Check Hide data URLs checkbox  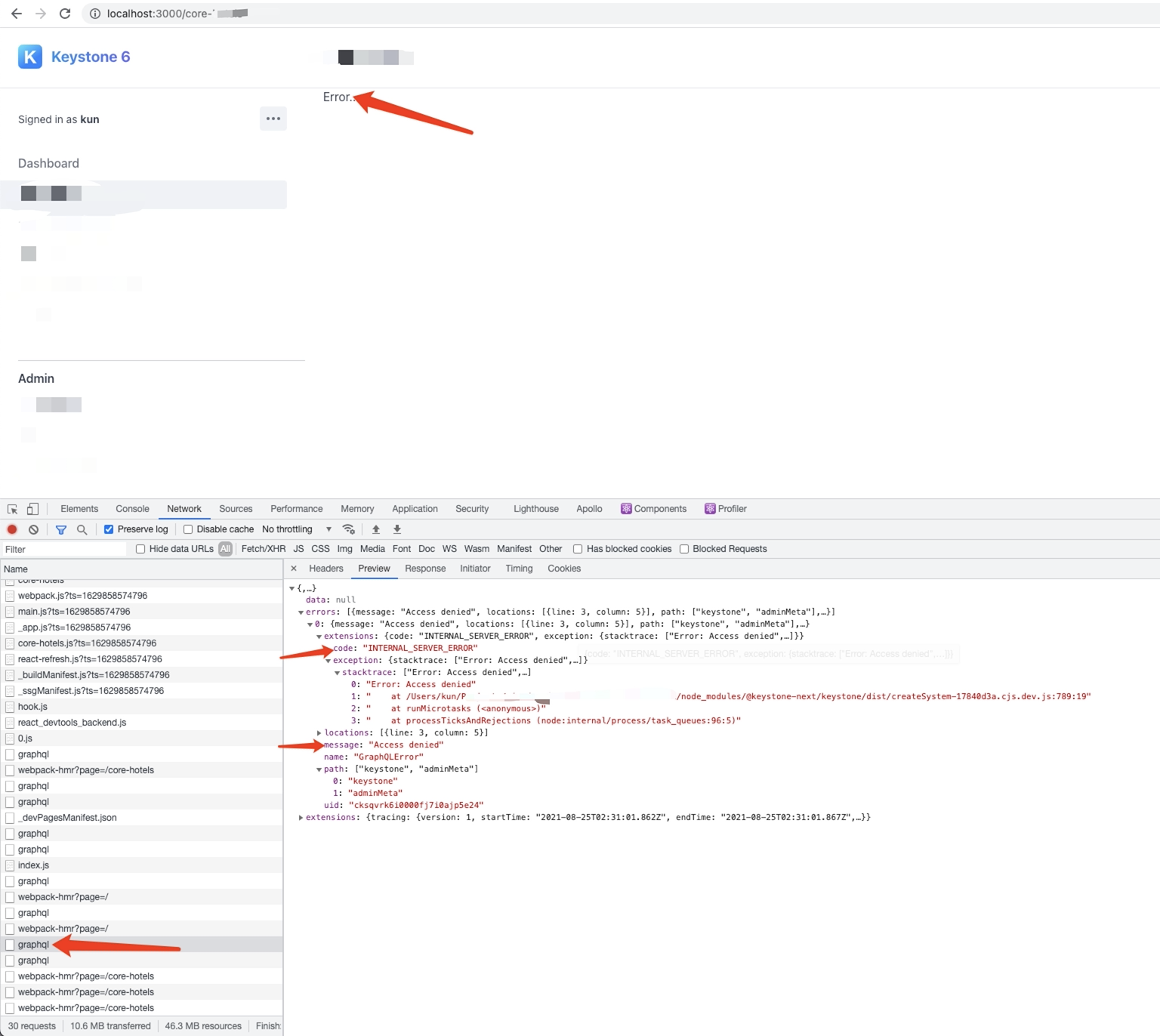coord(140,549)
